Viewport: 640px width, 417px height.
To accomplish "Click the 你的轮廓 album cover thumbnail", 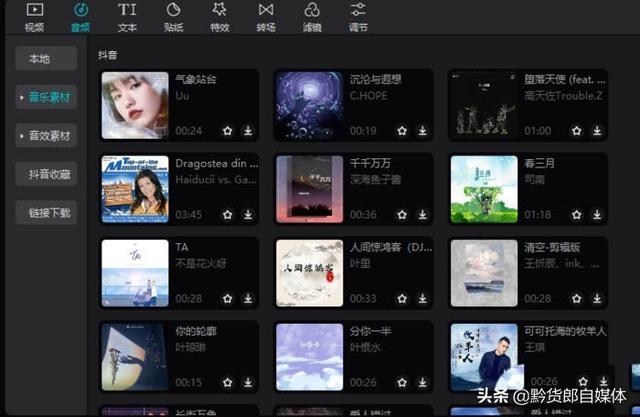I will coord(135,357).
